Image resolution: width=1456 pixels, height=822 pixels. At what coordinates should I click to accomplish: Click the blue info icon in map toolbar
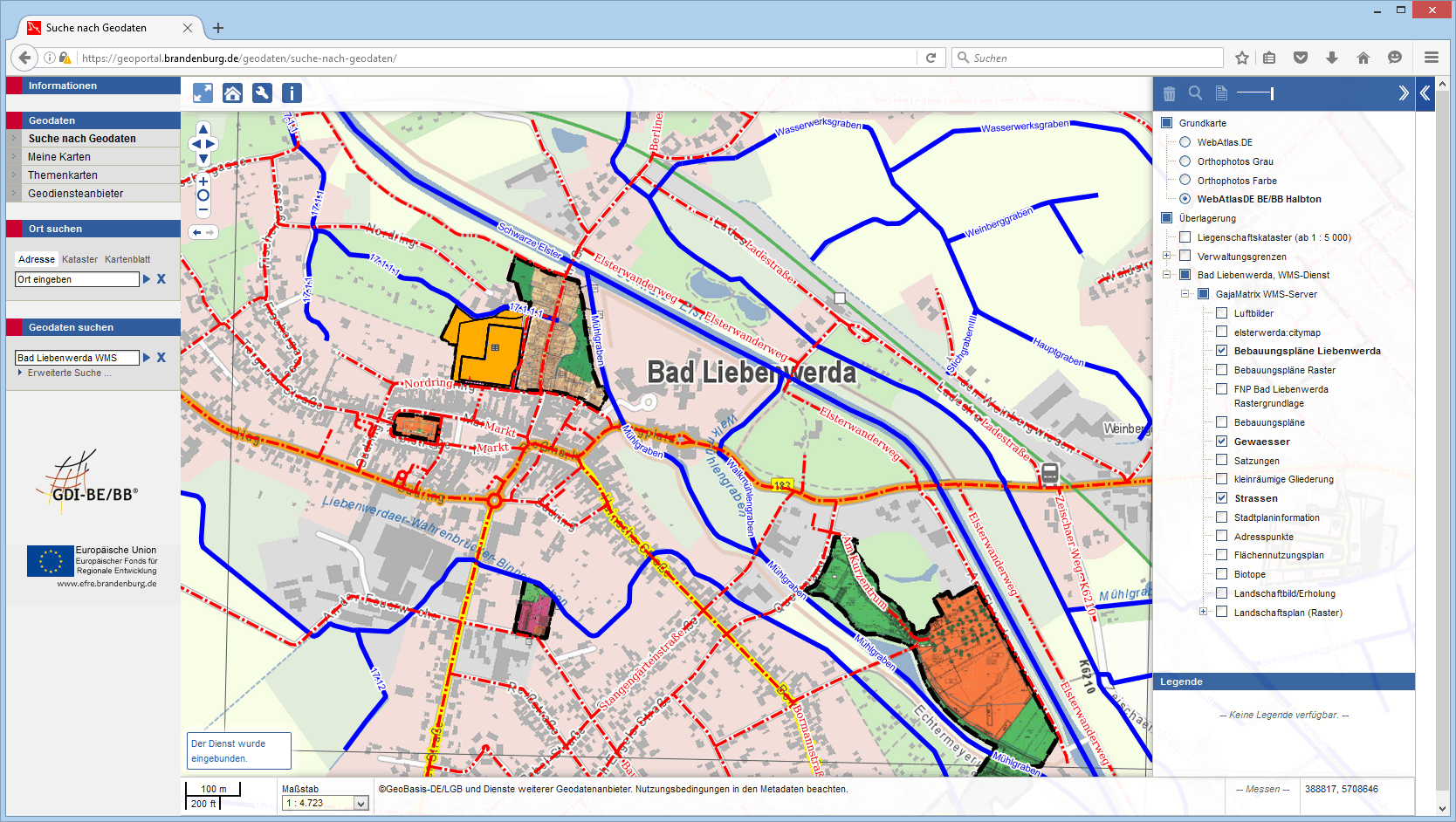point(292,92)
